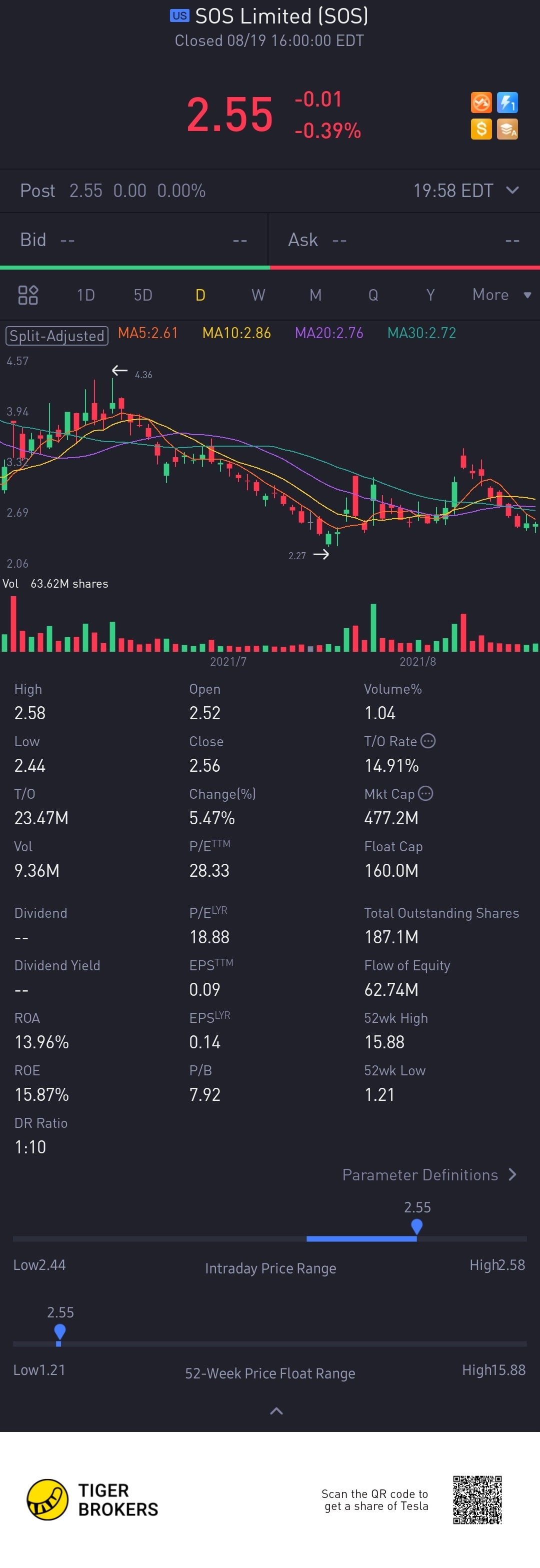Tap the orange coin stack icon
Image resolution: width=540 pixels, height=1568 pixels.
507,129
